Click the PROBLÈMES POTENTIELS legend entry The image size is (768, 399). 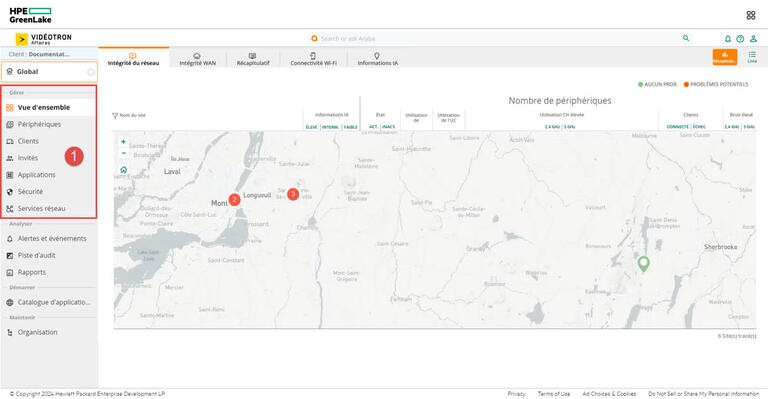click(x=716, y=85)
